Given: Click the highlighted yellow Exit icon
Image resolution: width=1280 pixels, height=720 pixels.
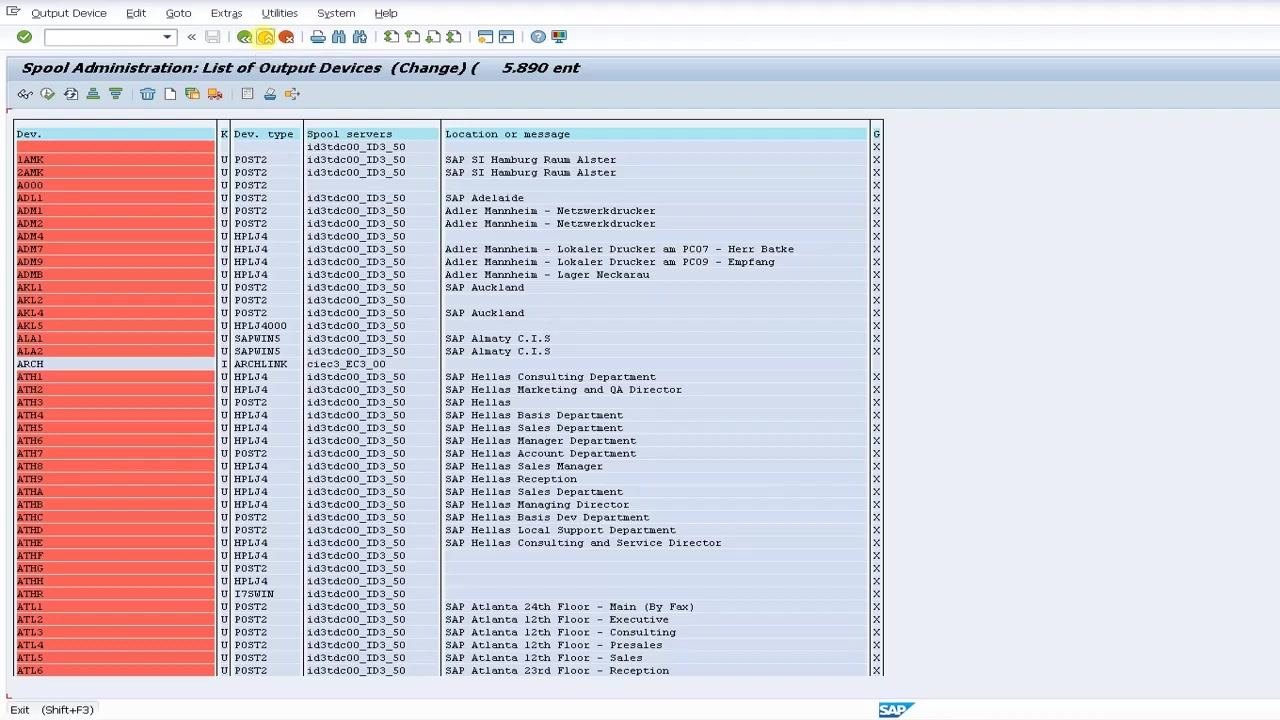Looking at the screenshot, I should pos(266,37).
